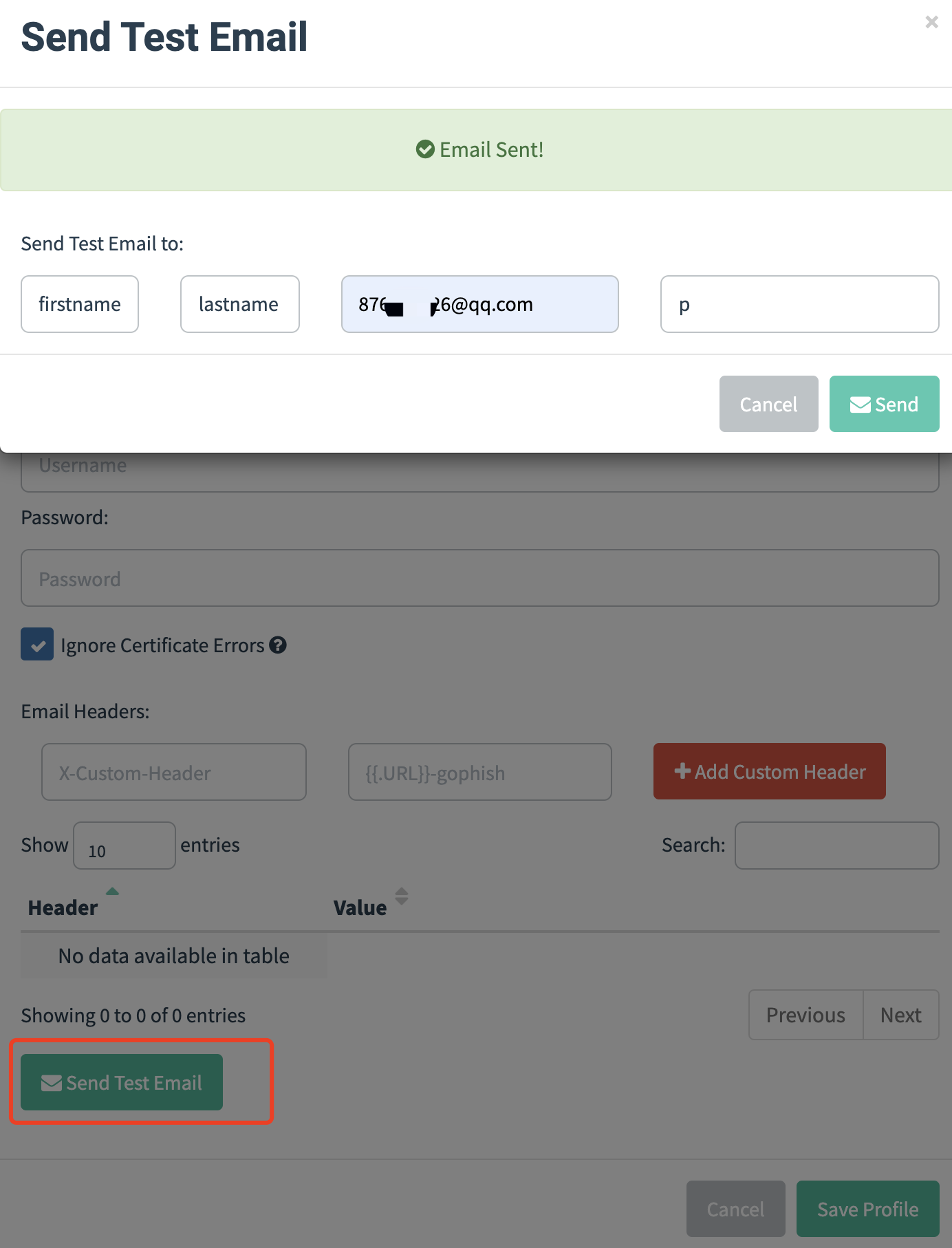Click the plus icon on Add Custom Header
This screenshot has height=1248, width=952.
682,771
